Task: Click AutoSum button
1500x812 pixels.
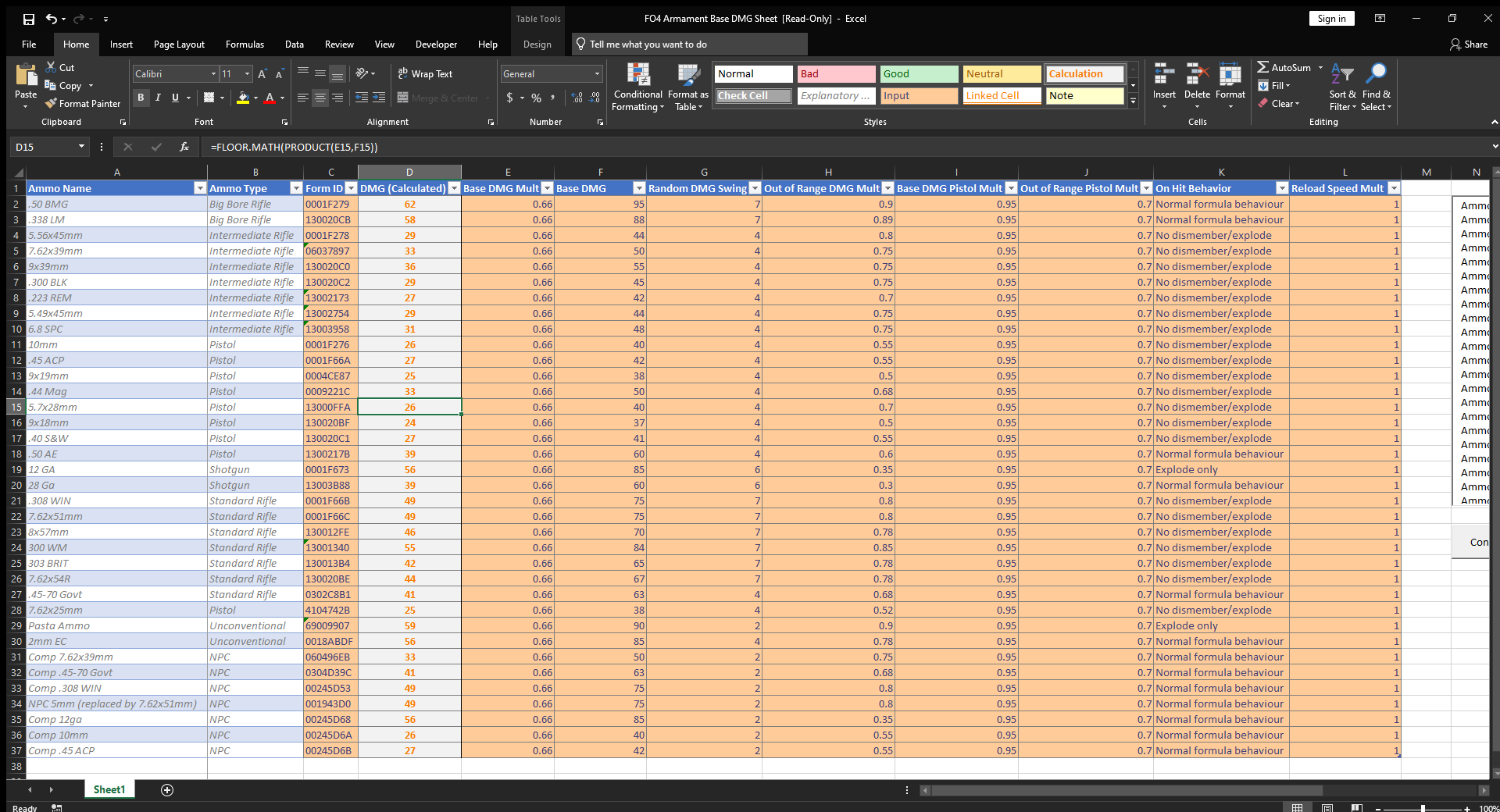Action: 1284,68
